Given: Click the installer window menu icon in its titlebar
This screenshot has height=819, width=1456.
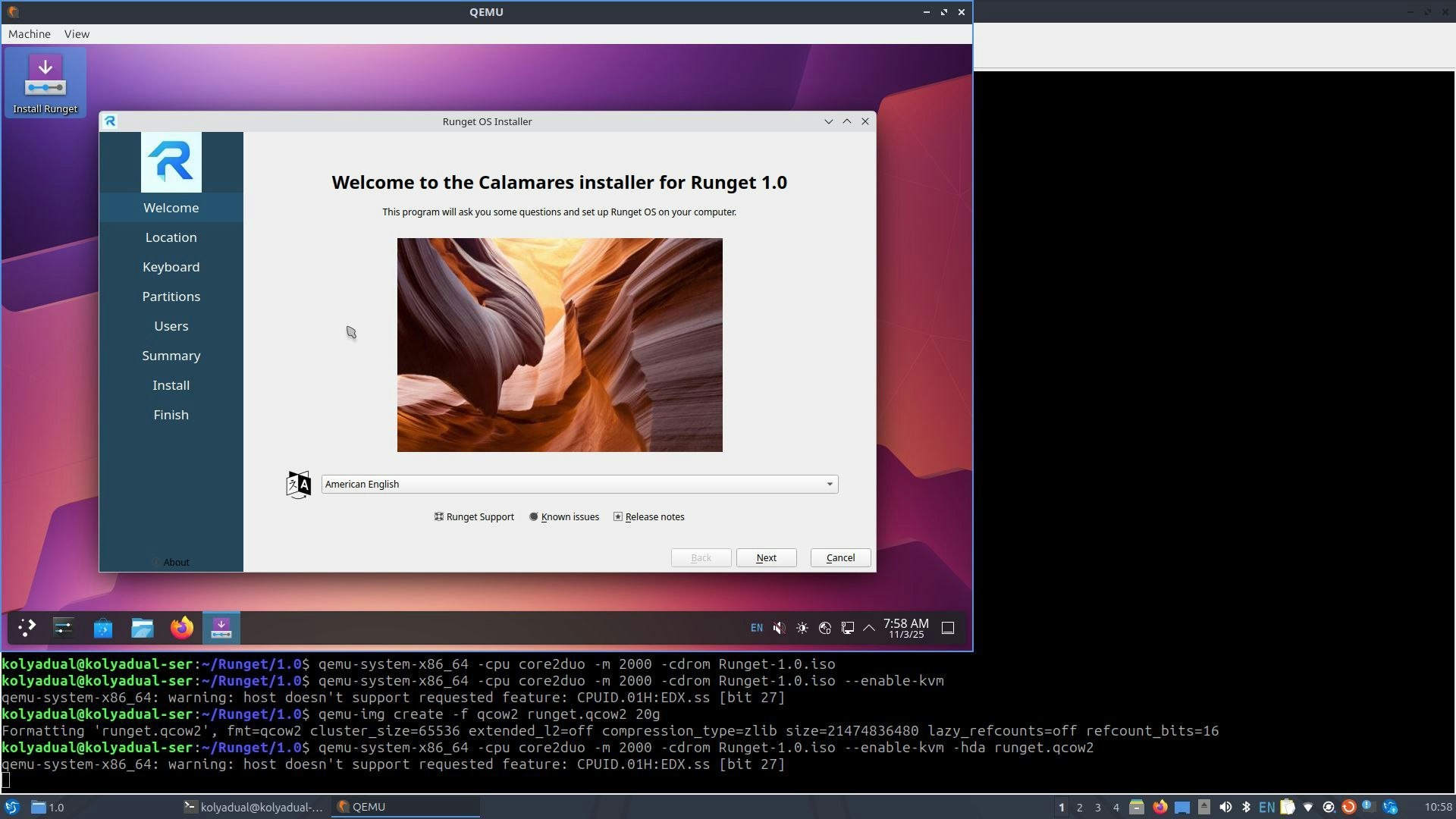Looking at the screenshot, I should [x=110, y=121].
